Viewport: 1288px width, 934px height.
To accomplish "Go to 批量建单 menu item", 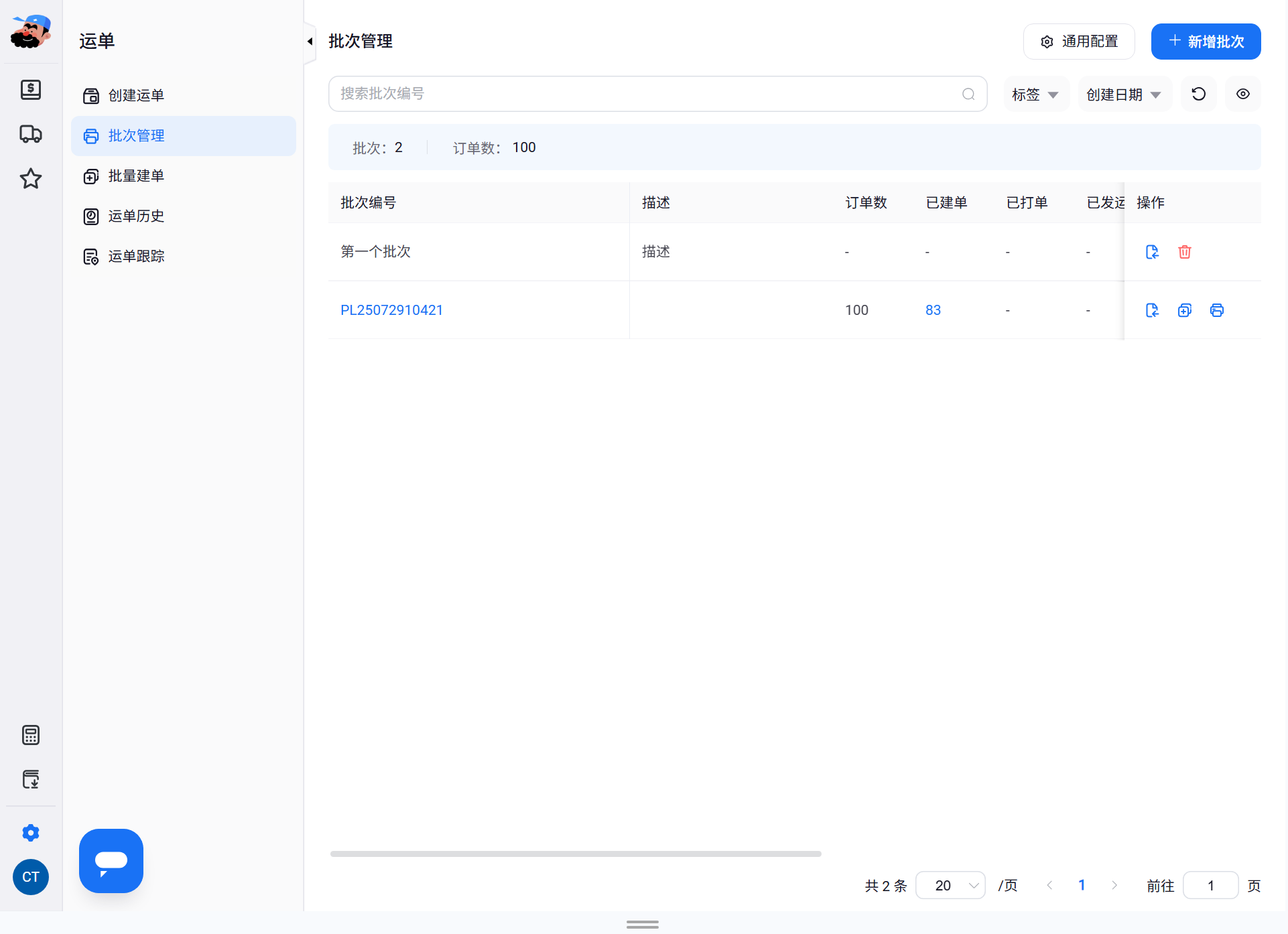I will pyautogui.click(x=184, y=176).
